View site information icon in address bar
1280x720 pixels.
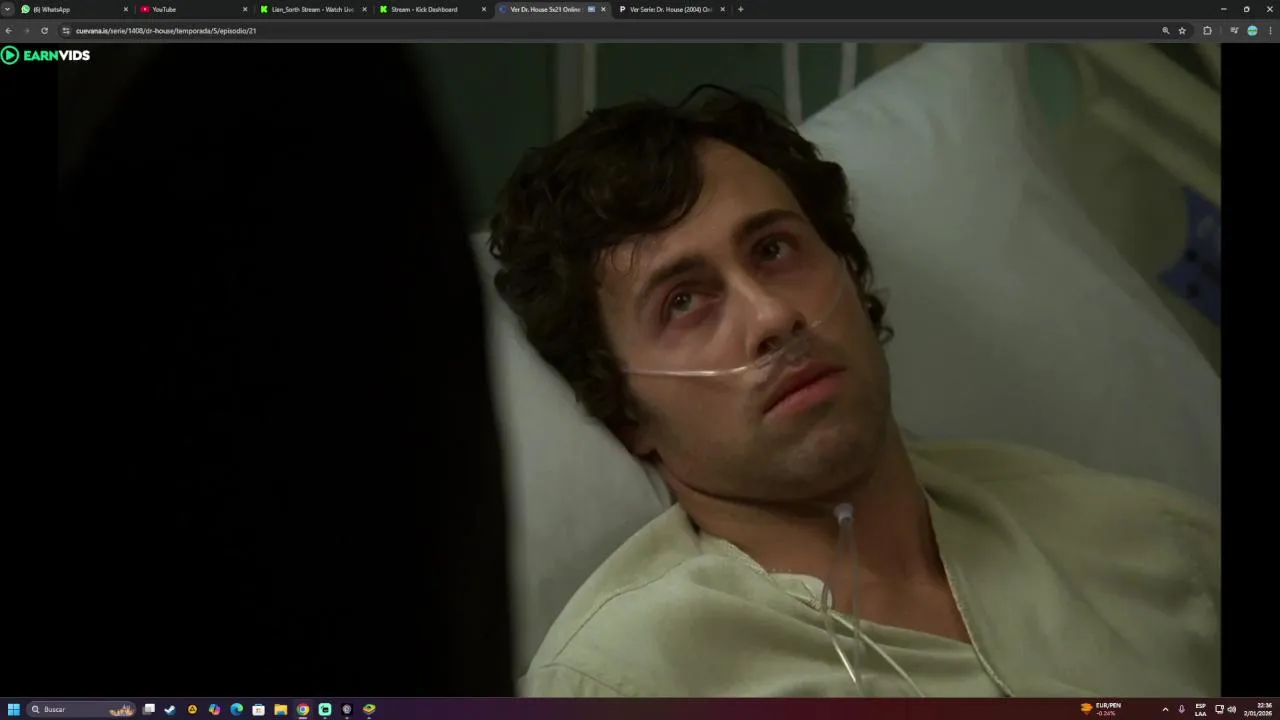pos(66,31)
